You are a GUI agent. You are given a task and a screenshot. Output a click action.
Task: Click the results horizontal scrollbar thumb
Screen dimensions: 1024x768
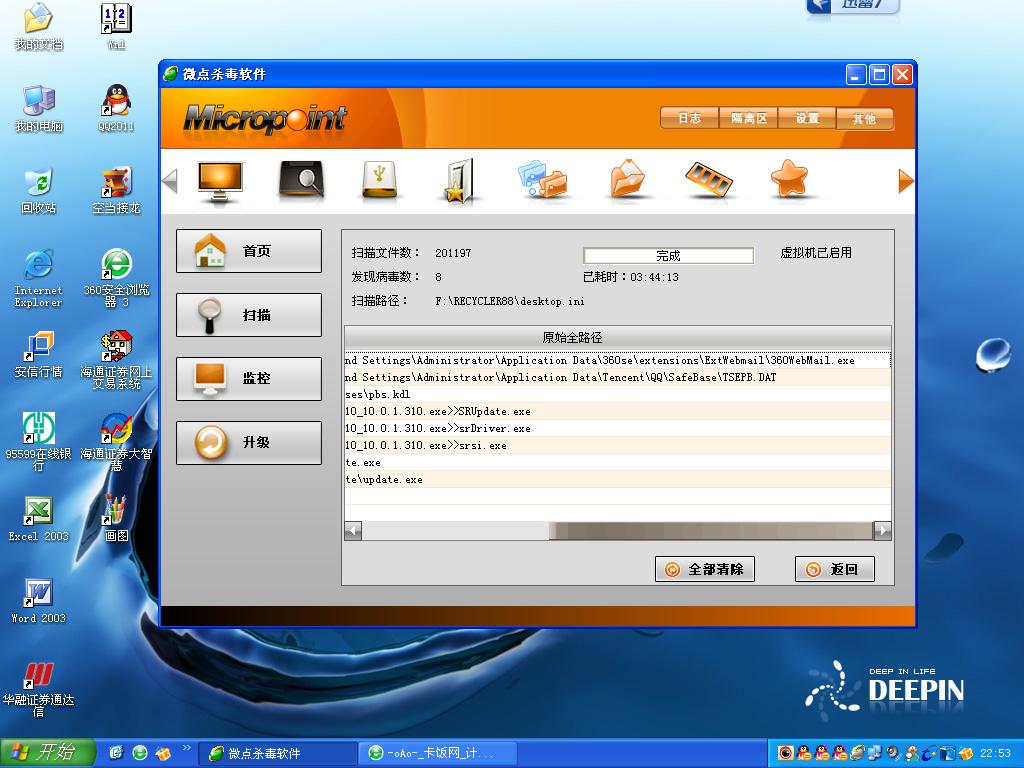tap(711, 530)
